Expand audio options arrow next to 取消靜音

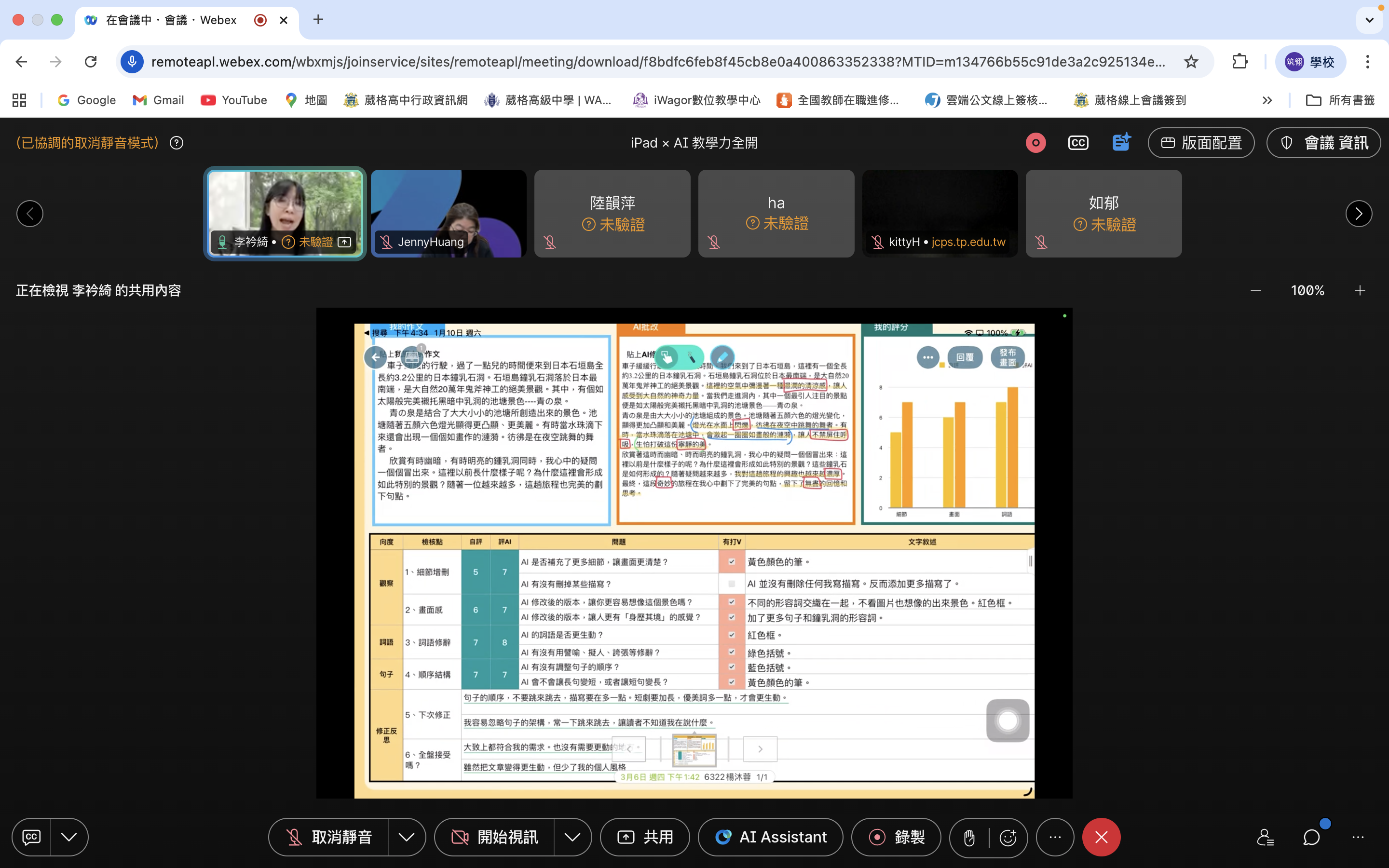pyautogui.click(x=407, y=838)
